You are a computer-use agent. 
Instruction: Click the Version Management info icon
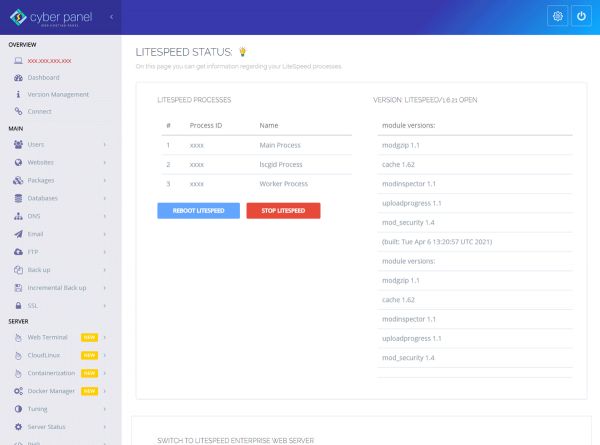18,94
